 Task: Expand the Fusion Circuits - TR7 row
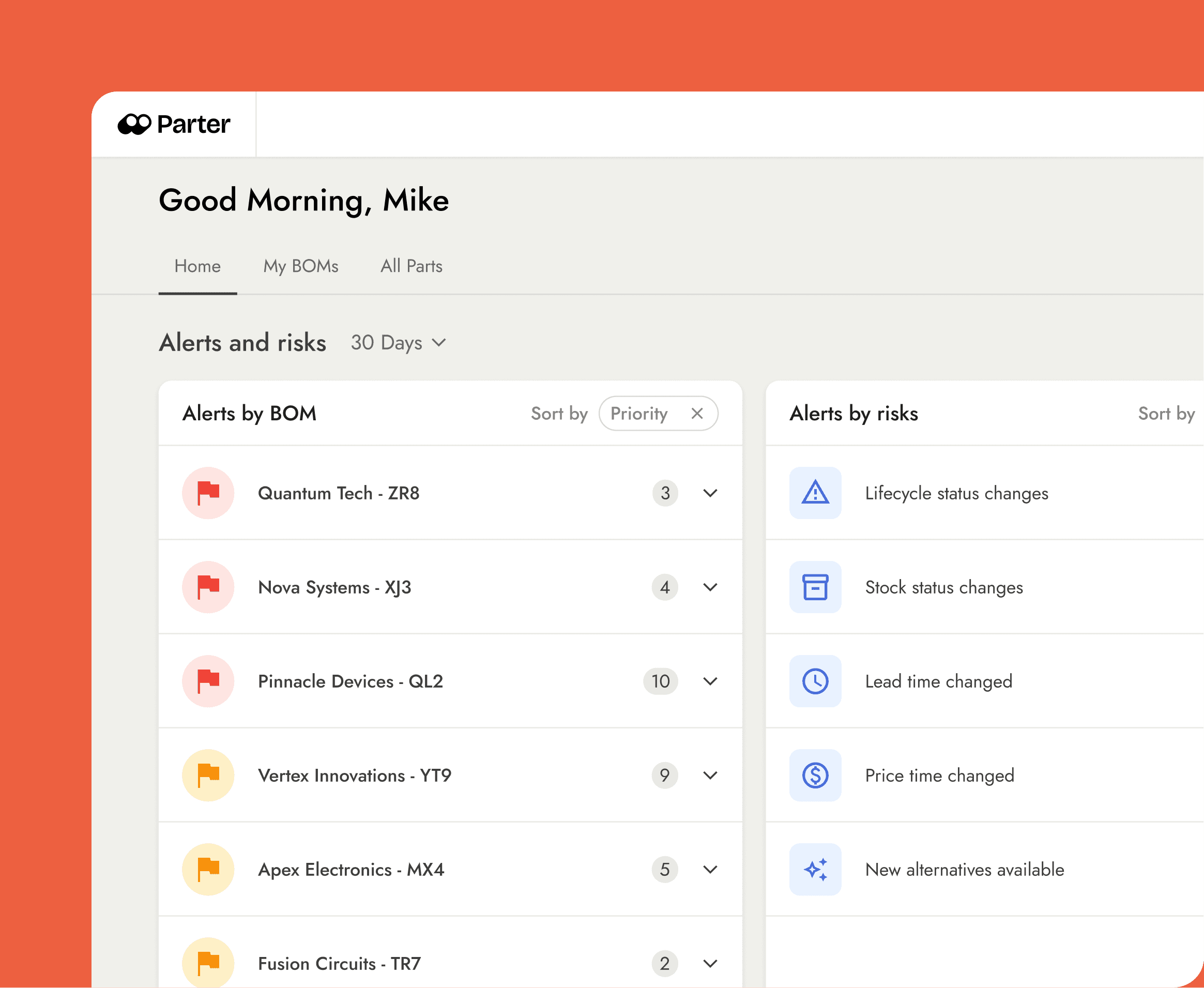(710, 963)
